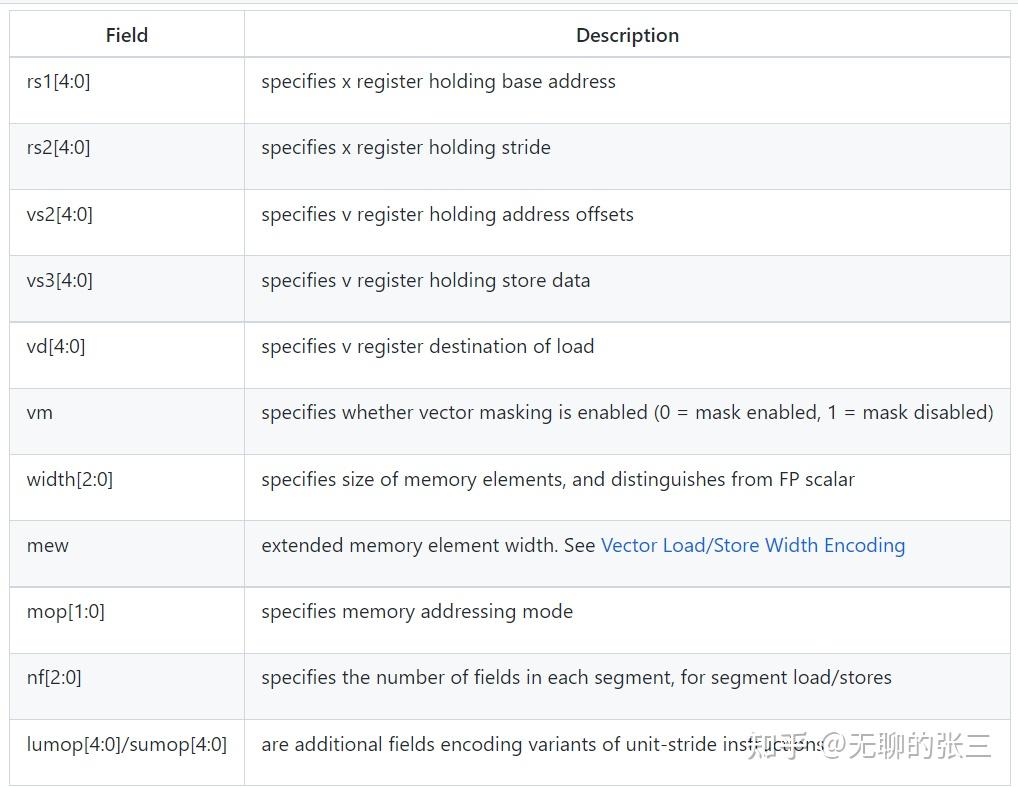Image resolution: width=1018 pixels, height=787 pixels.
Task: Select the width[2:0] field cell
Action: pos(69,480)
